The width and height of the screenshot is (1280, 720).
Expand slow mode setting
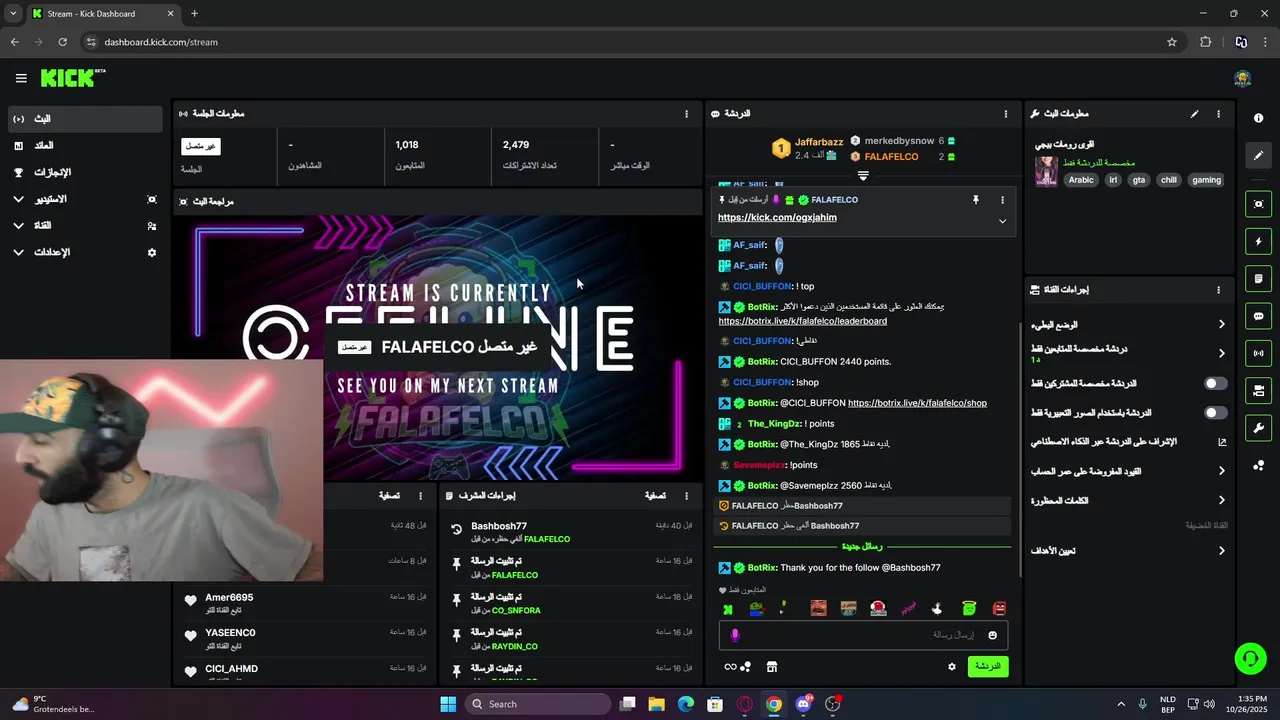pyautogui.click(x=1221, y=324)
